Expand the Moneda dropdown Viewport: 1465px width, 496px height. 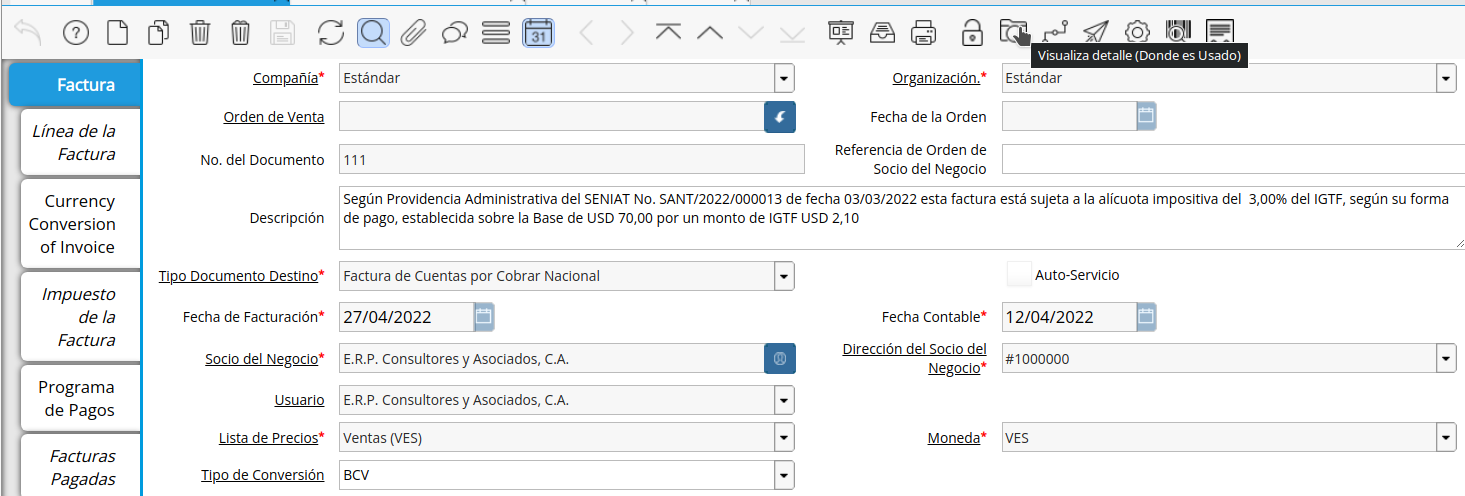[1446, 437]
